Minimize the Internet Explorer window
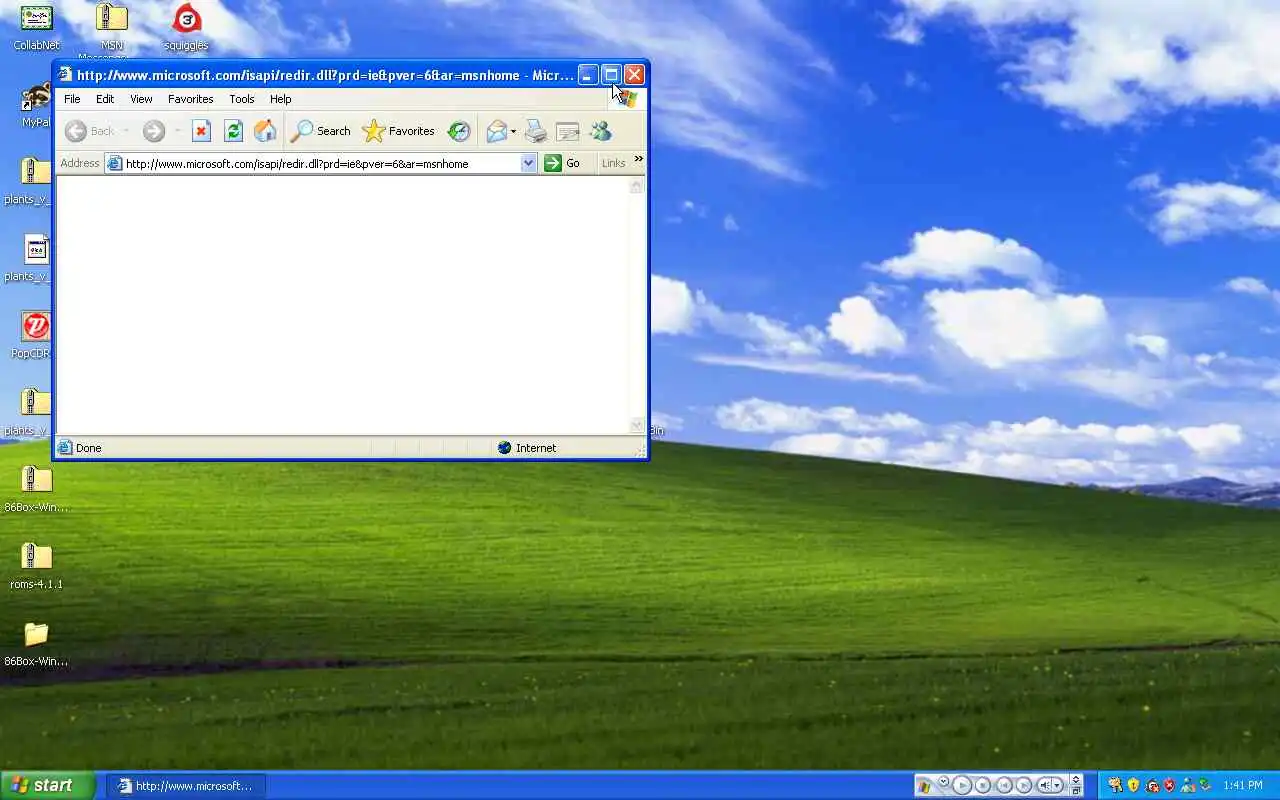1280x800 pixels. [588, 75]
